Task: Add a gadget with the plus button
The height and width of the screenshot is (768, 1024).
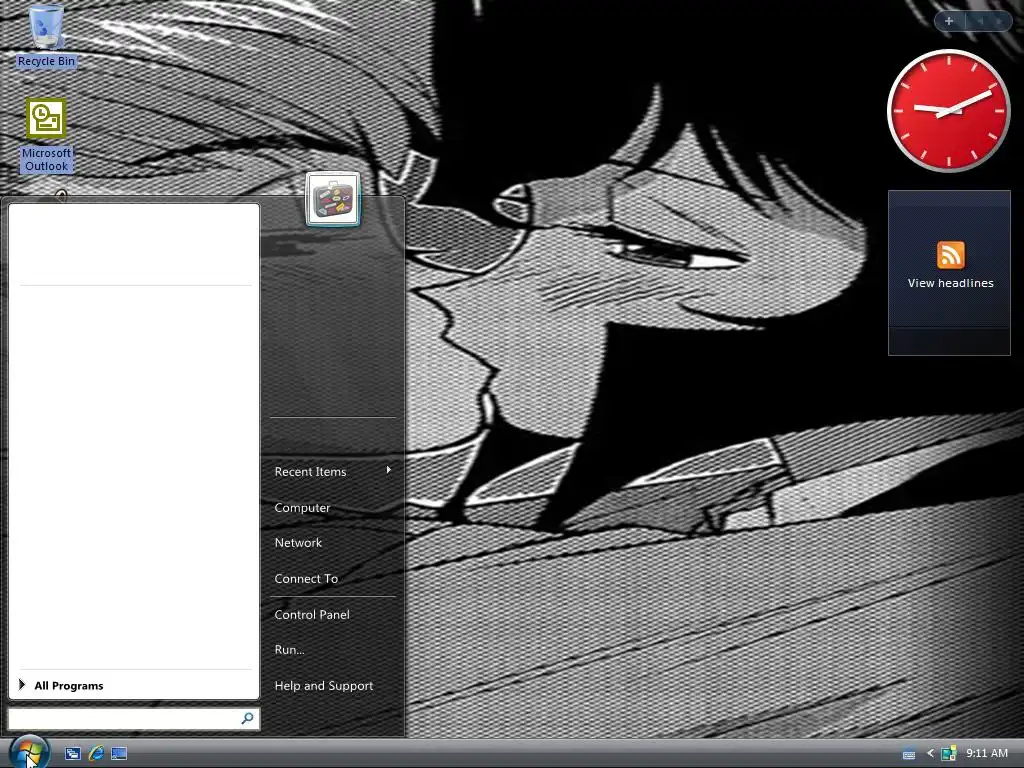Action: tap(949, 21)
